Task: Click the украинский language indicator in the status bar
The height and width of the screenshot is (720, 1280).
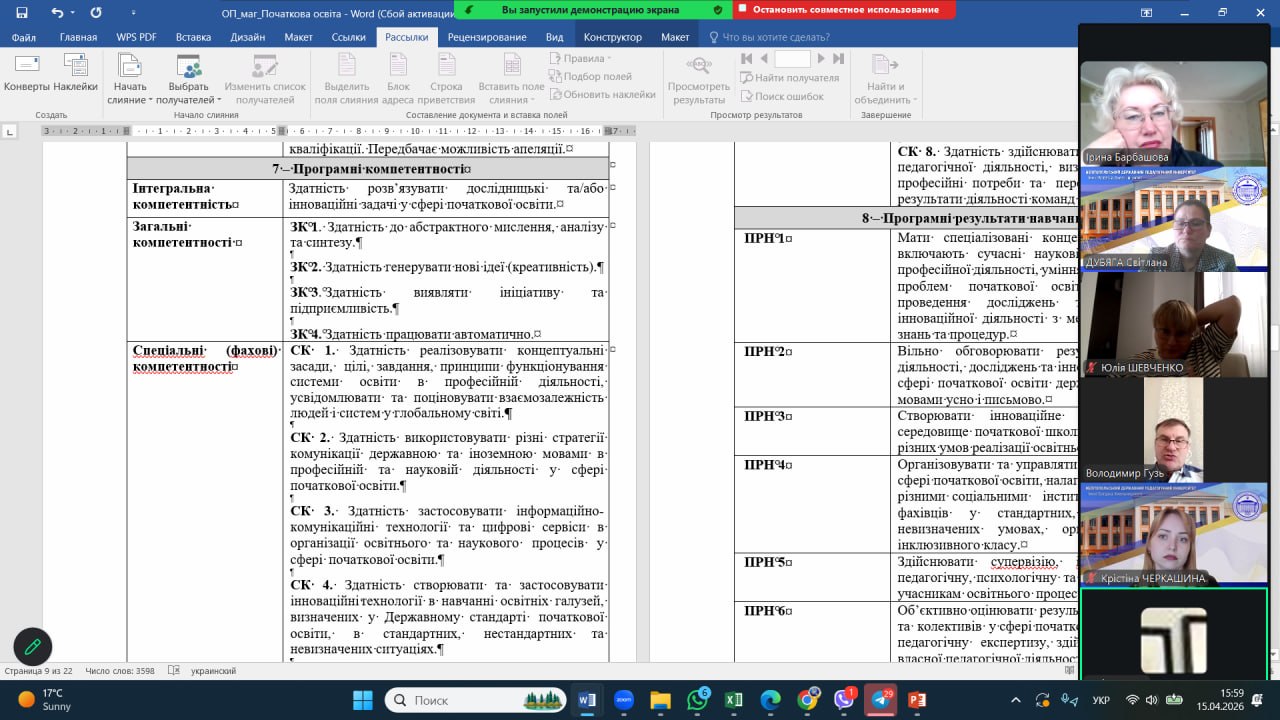Action: (213, 671)
